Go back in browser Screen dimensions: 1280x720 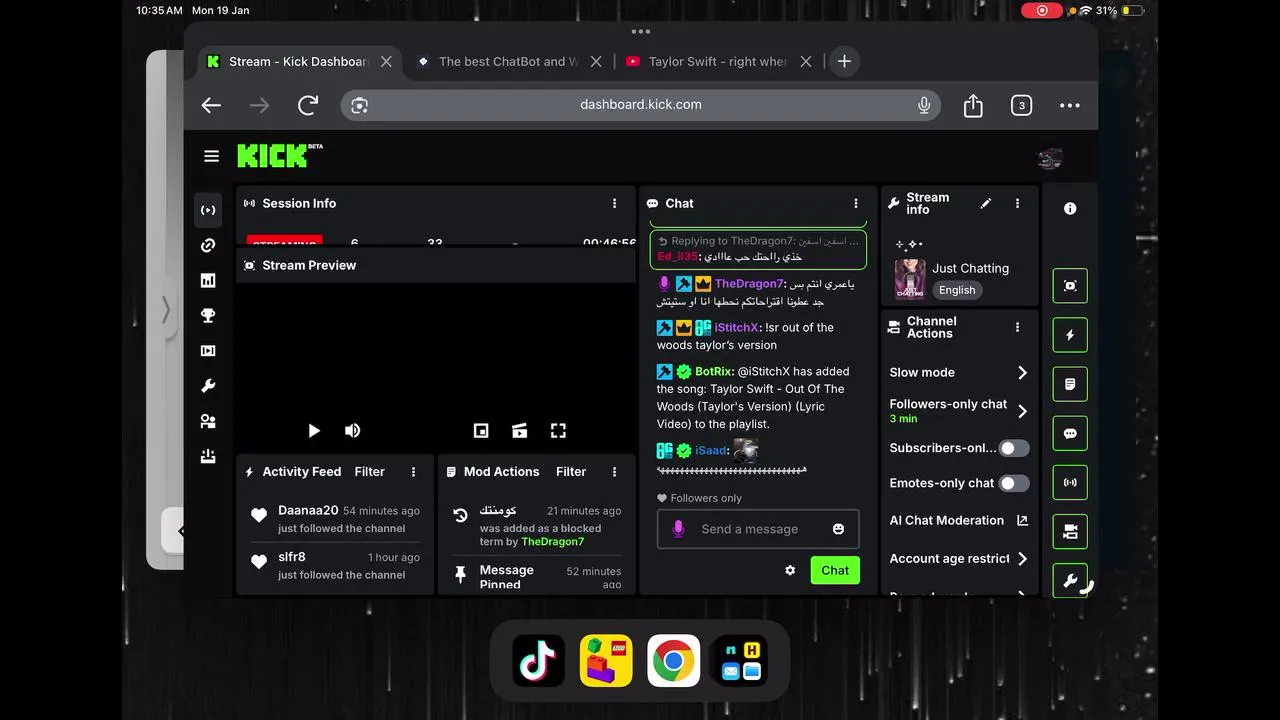tap(211, 105)
